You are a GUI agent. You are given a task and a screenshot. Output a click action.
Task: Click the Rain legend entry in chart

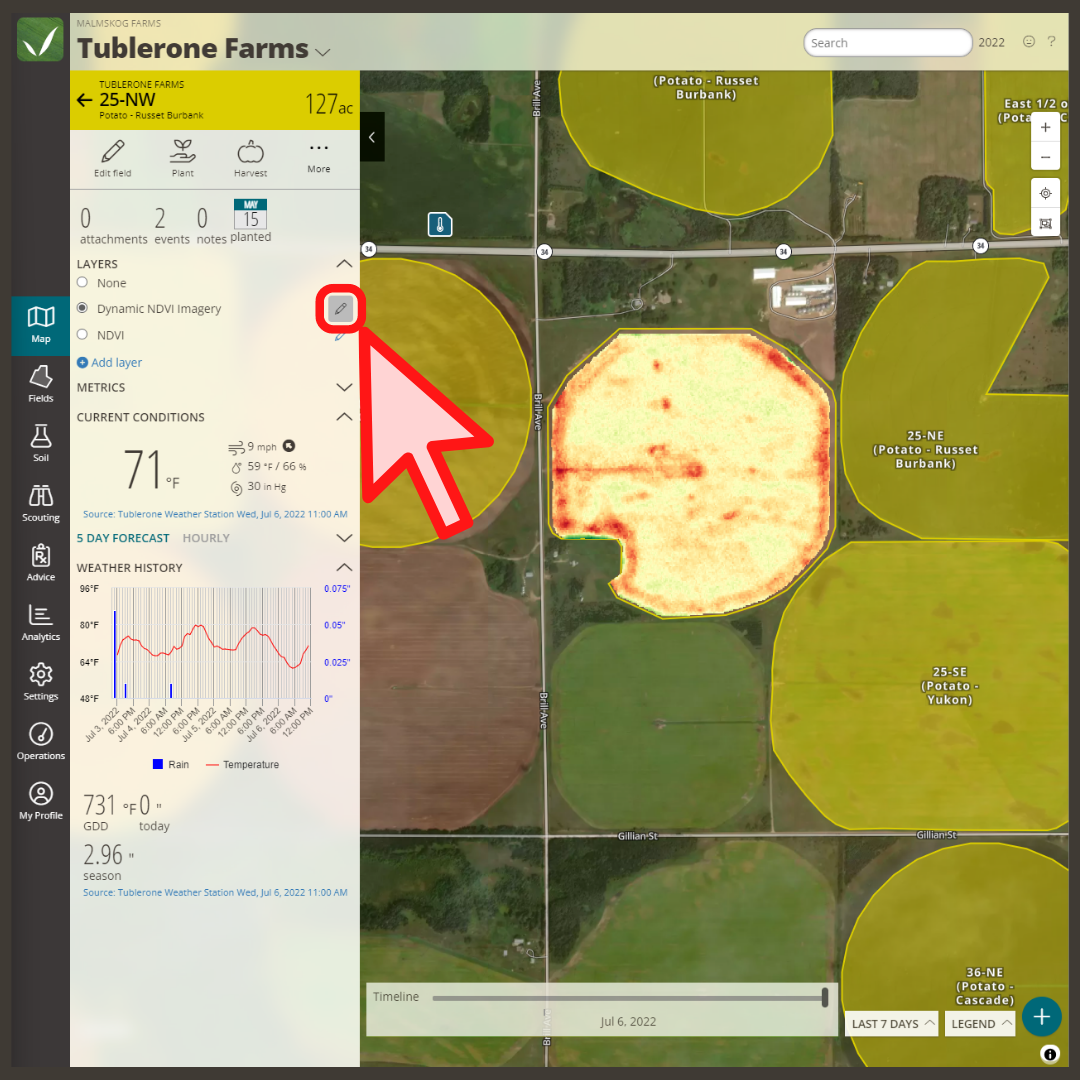tap(170, 765)
